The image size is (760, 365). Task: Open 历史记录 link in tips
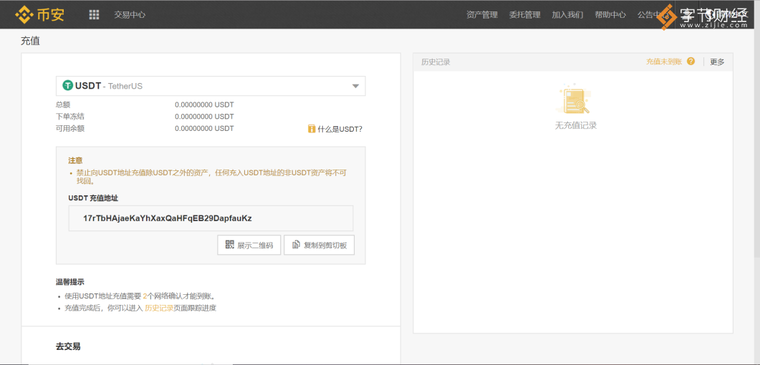point(159,308)
